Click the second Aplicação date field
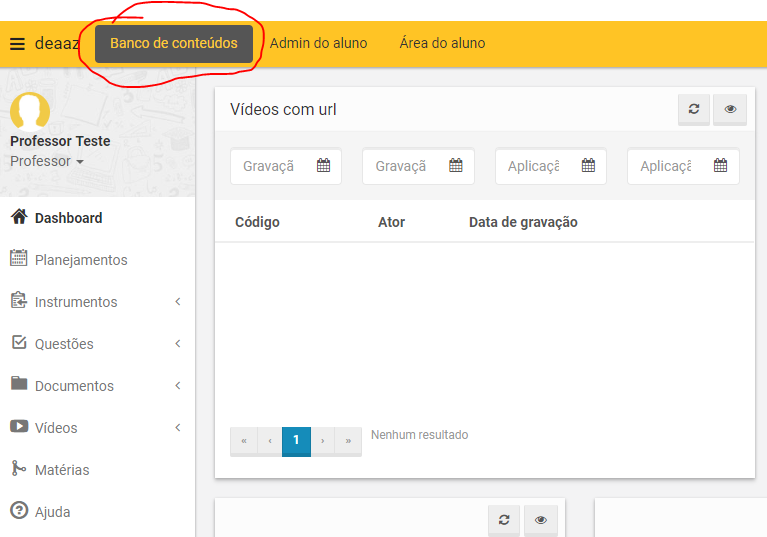The height and width of the screenshot is (537, 767). [x=683, y=166]
